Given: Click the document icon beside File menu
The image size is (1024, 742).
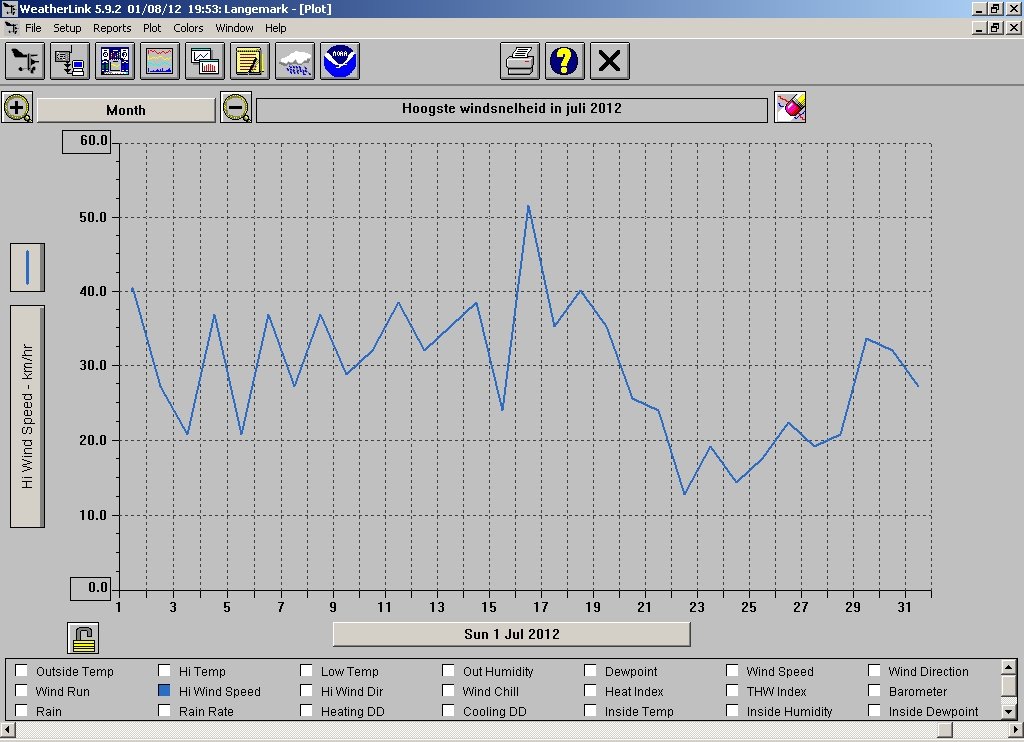Looking at the screenshot, I should click(11, 28).
